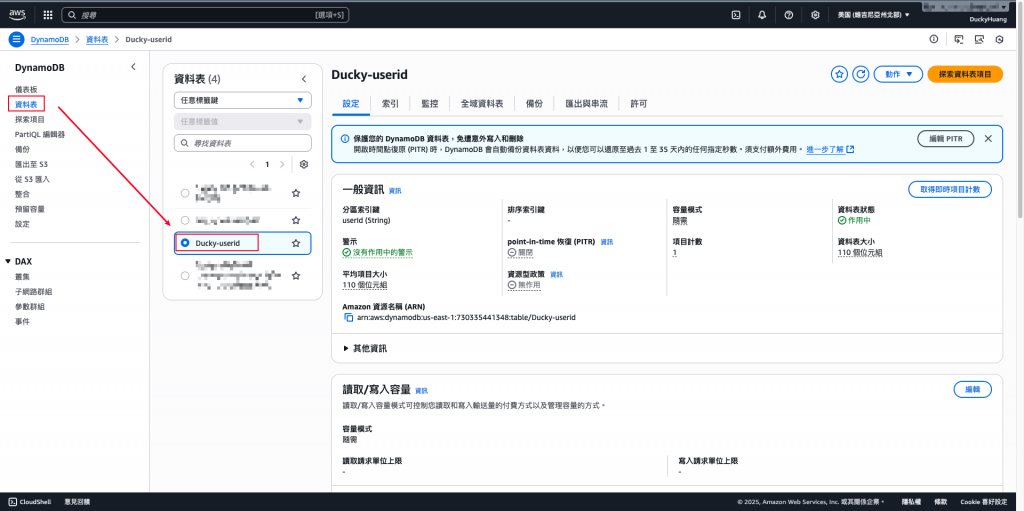Switch to the 索引 tab

pyautogui.click(x=391, y=103)
